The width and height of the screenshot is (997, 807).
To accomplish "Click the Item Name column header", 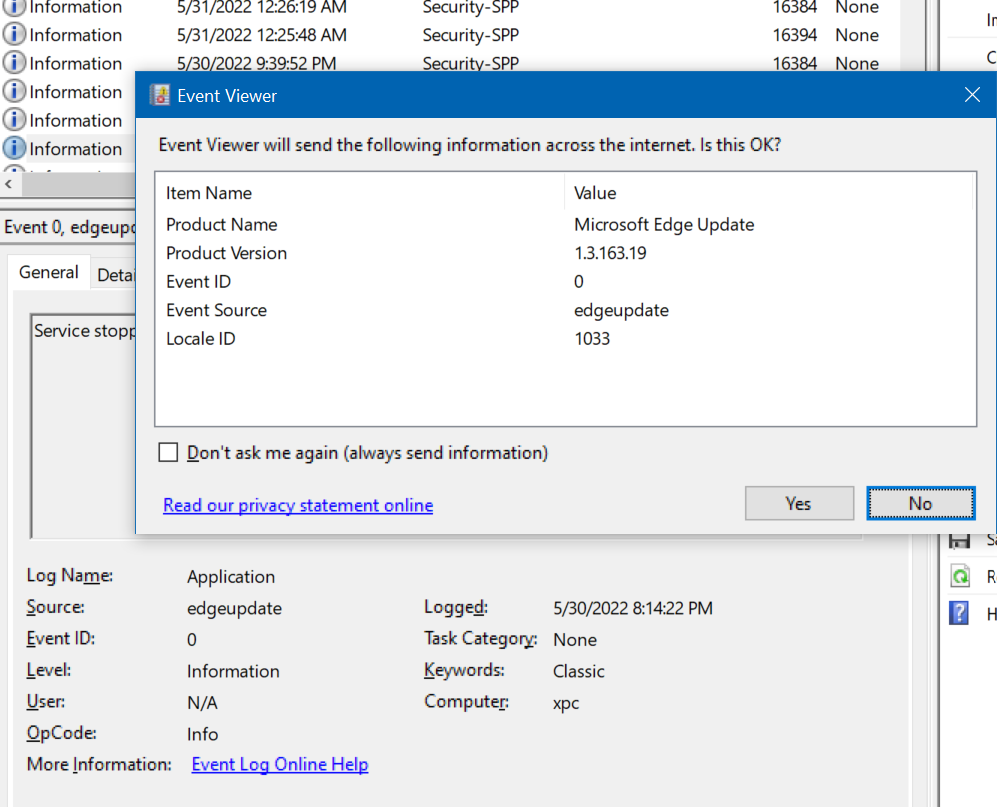I will coord(360,193).
